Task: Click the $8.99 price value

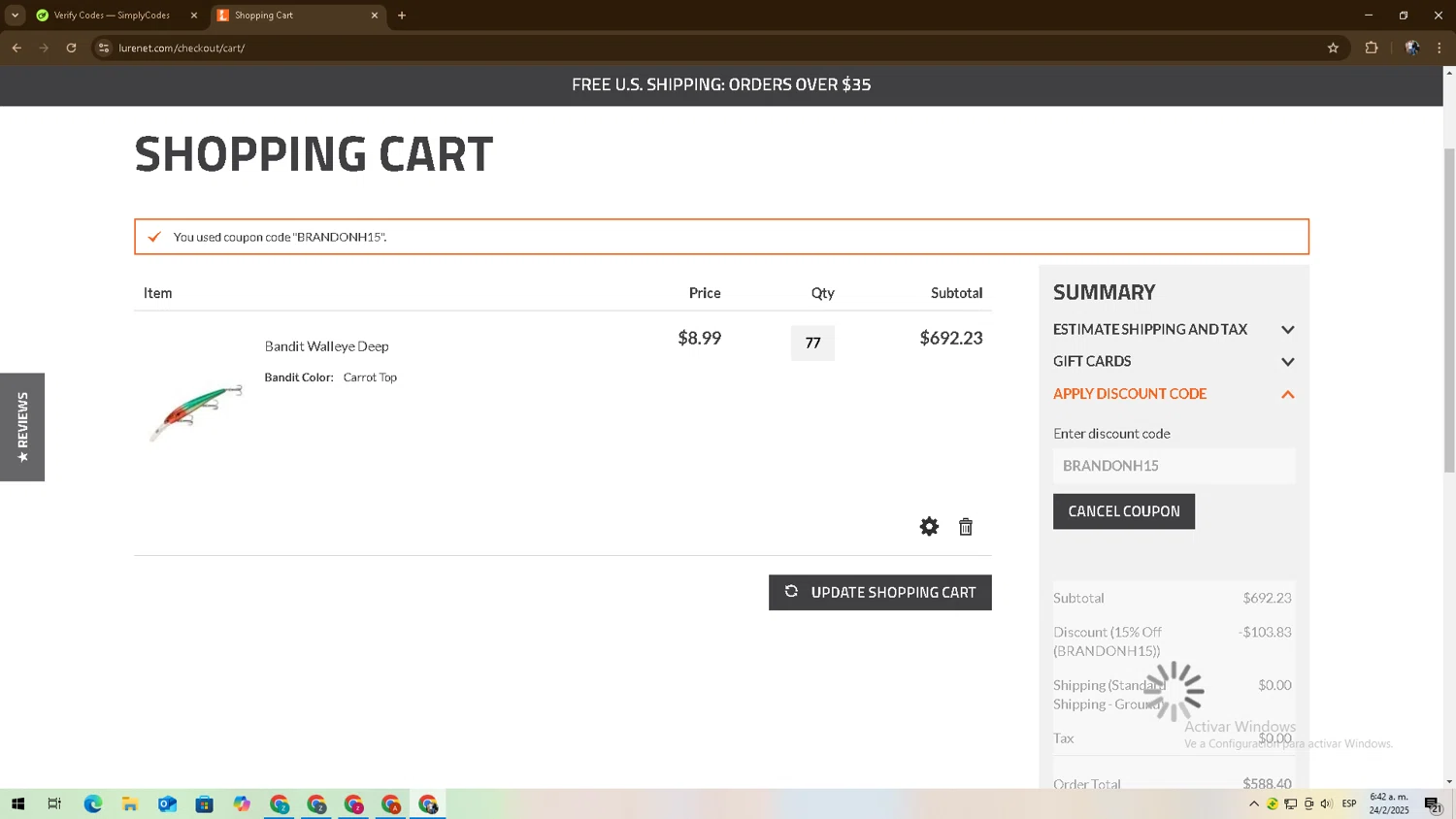Action: pos(699,338)
